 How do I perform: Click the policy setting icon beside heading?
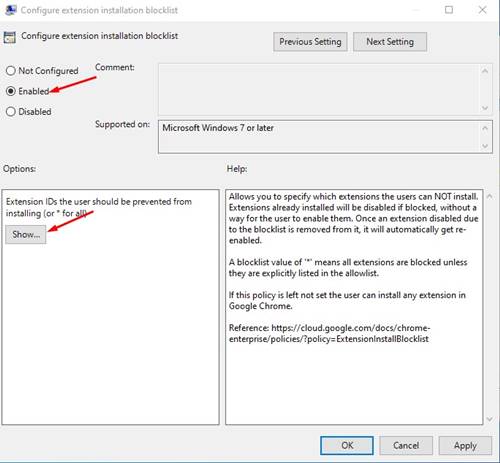pos(10,37)
